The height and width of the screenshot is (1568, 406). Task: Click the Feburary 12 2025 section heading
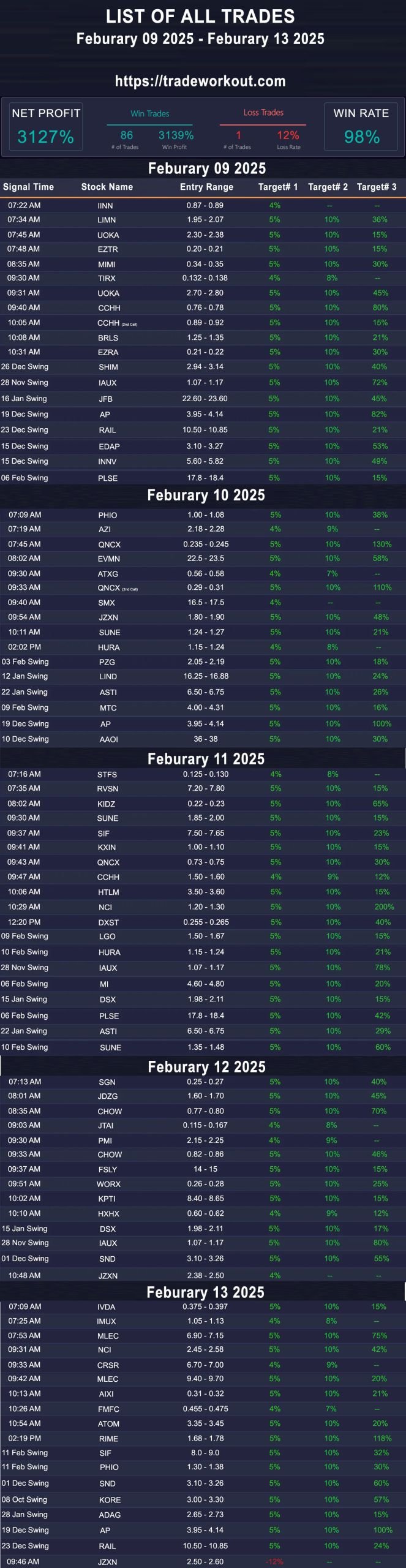click(x=206, y=1067)
